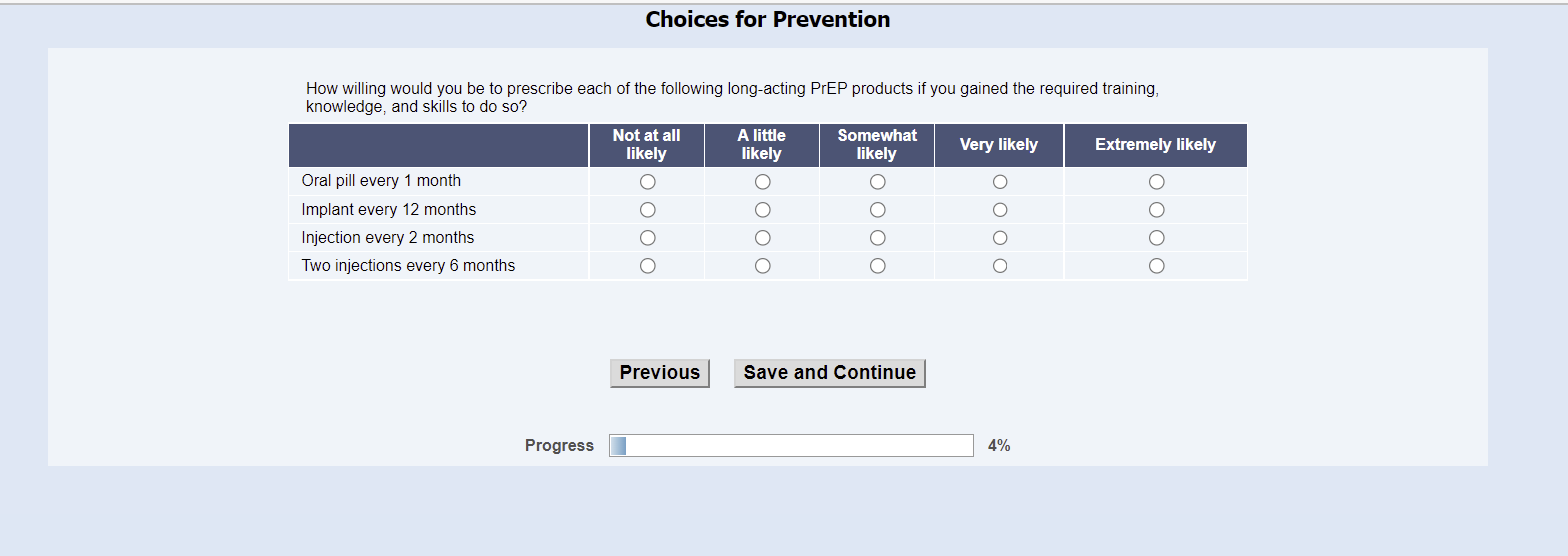Select 'Not at all likely' for Oral pill
The width and height of the screenshot is (1568, 556).
tap(647, 182)
